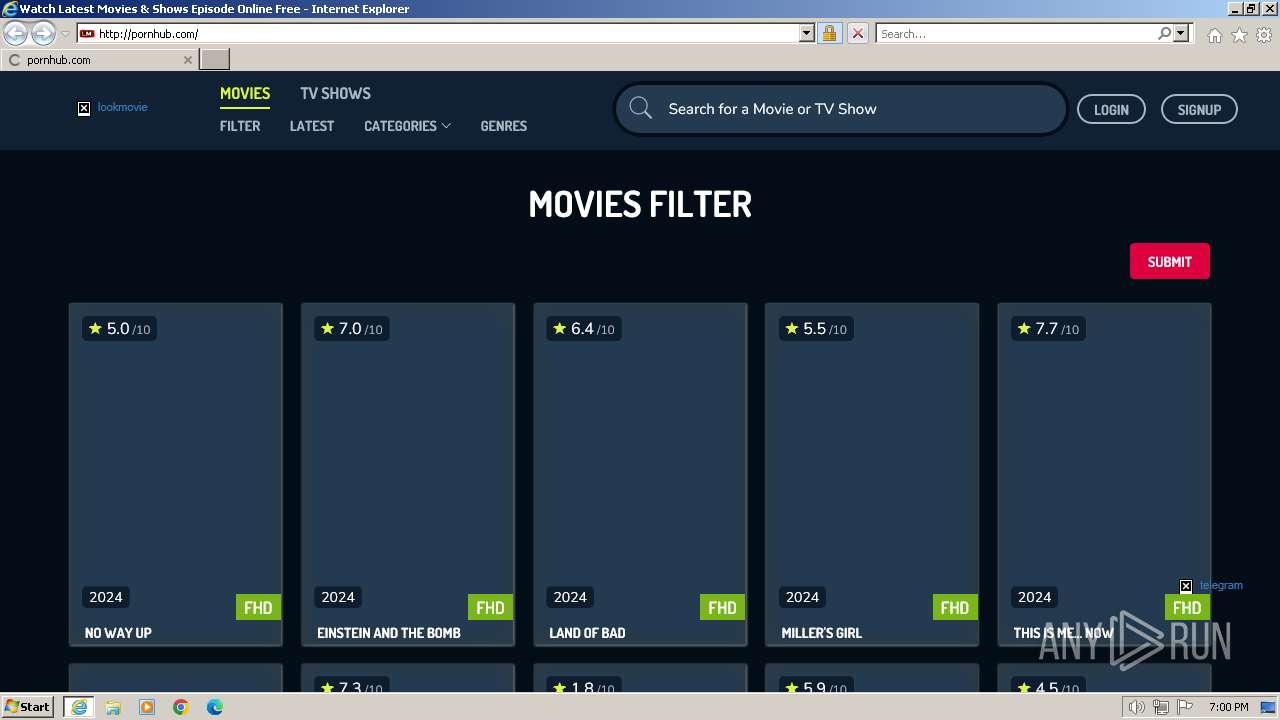Open File Explorer from taskbar

point(113,707)
